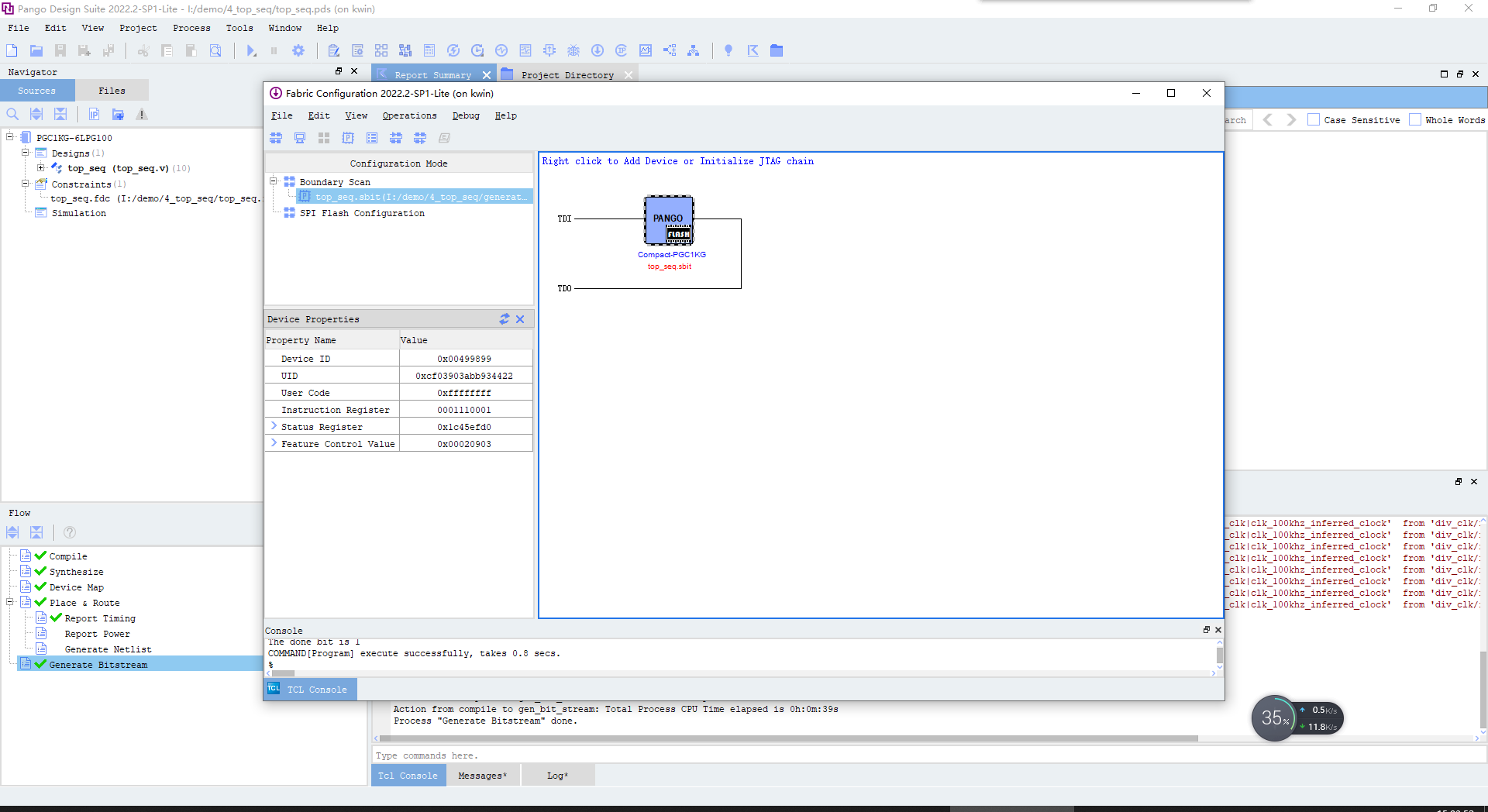Open the Tools menu in Pango Design Suite
The width and height of the screenshot is (1488, 812).
(239, 28)
